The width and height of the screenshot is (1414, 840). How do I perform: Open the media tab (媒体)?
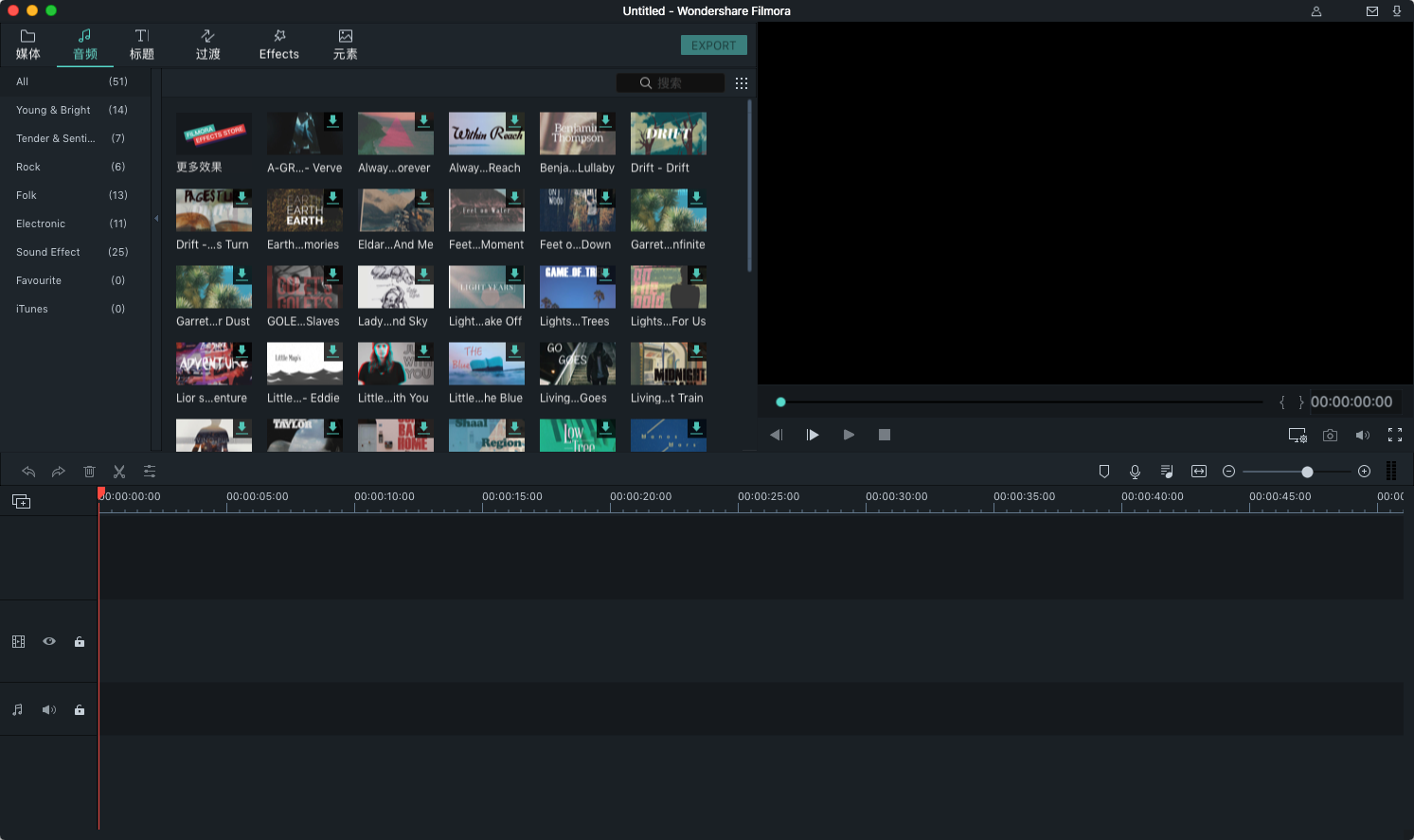click(28, 45)
